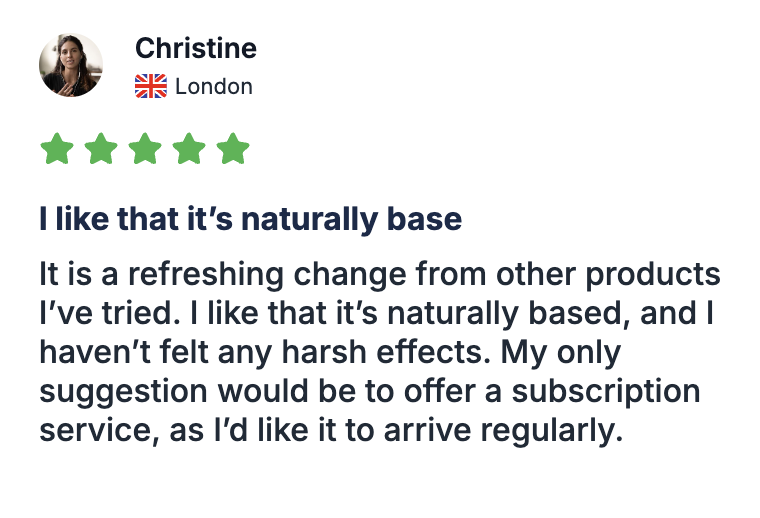
Task: Click the fourth green rating star
Action: click(189, 149)
